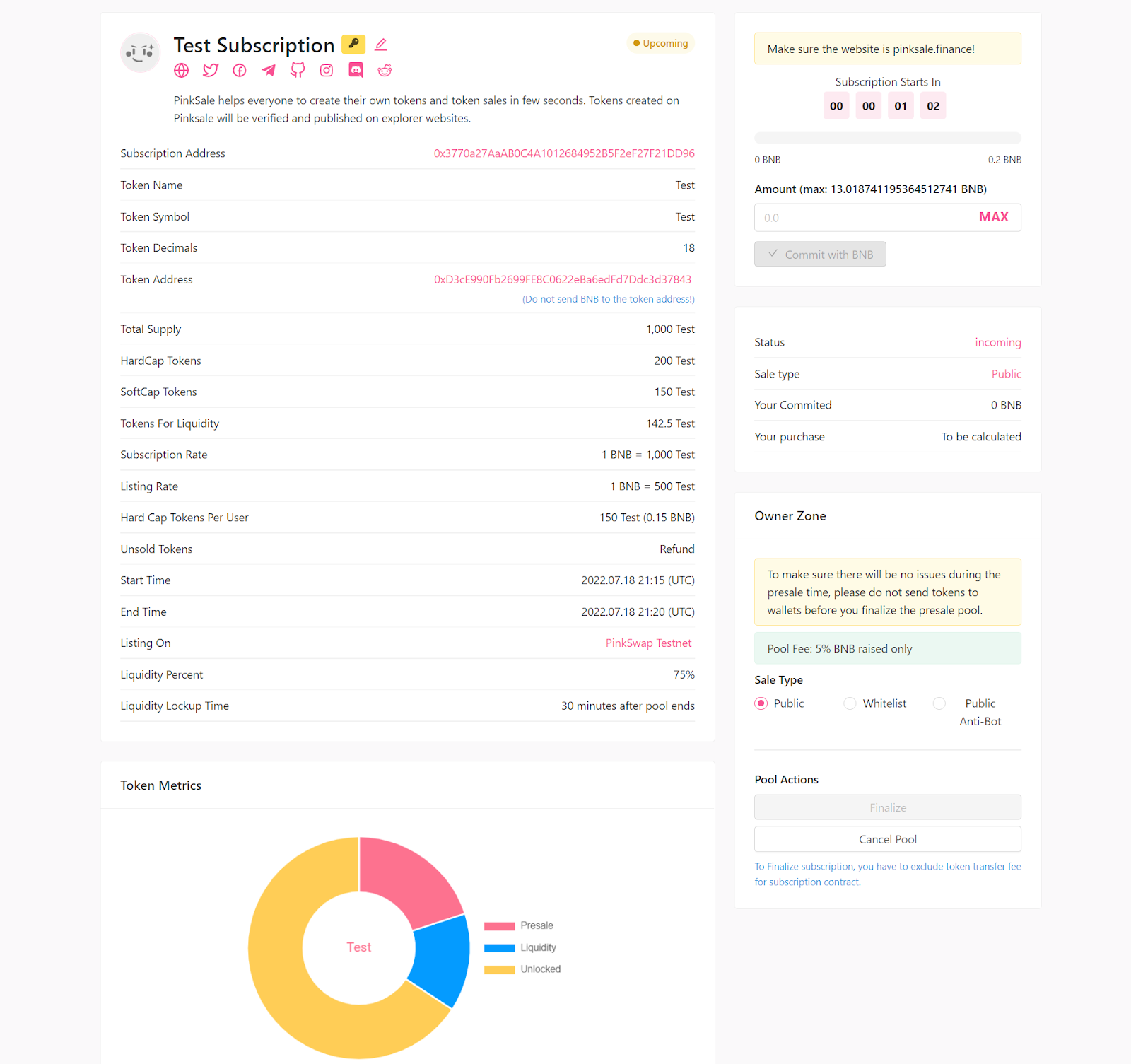Click the '150 Test (0.15 BNB)' per-user cap value
The width and height of the screenshot is (1131, 1064).
pyautogui.click(x=647, y=518)
